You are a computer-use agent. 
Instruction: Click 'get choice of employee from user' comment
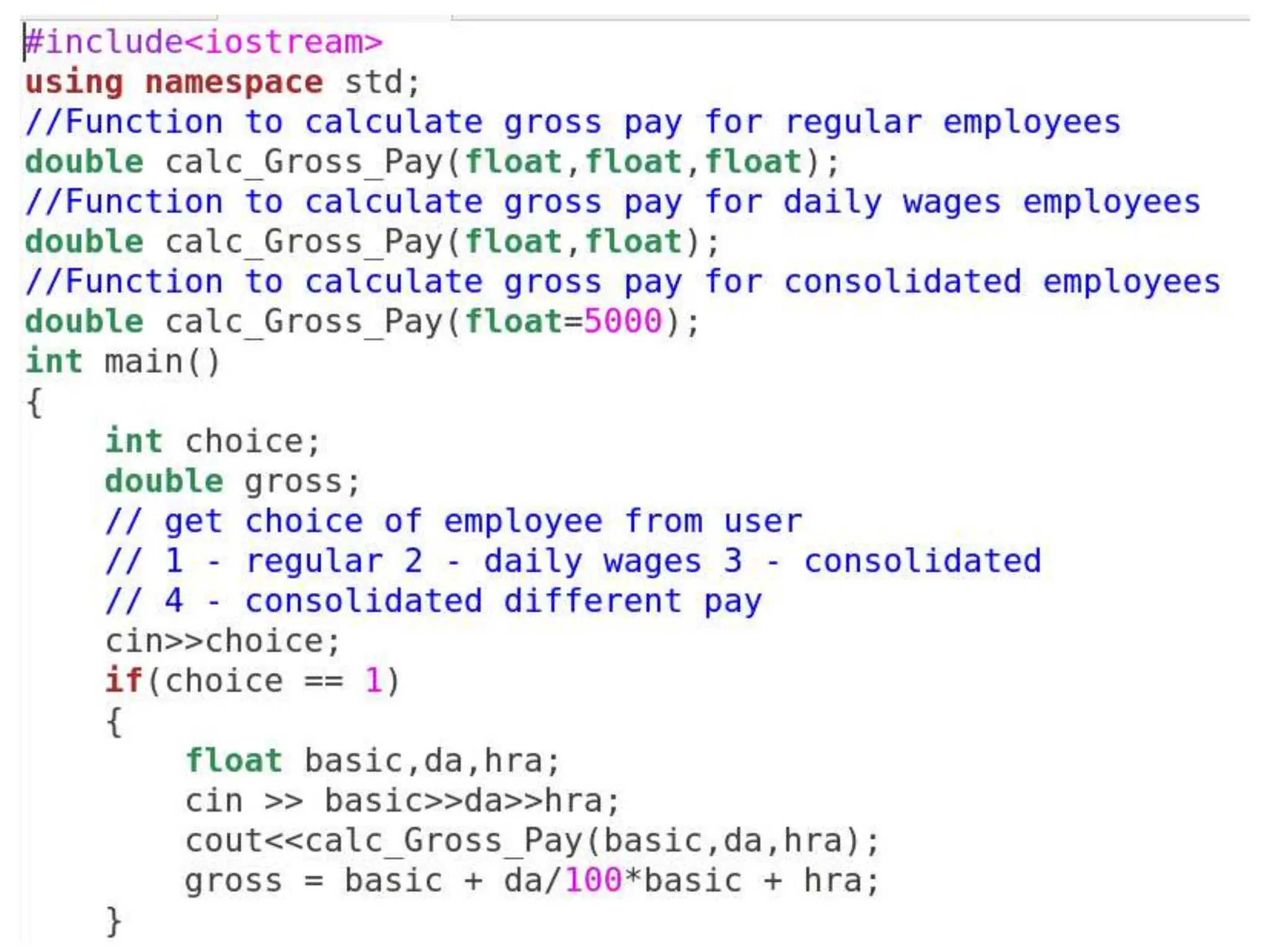[x=453, y=521]
